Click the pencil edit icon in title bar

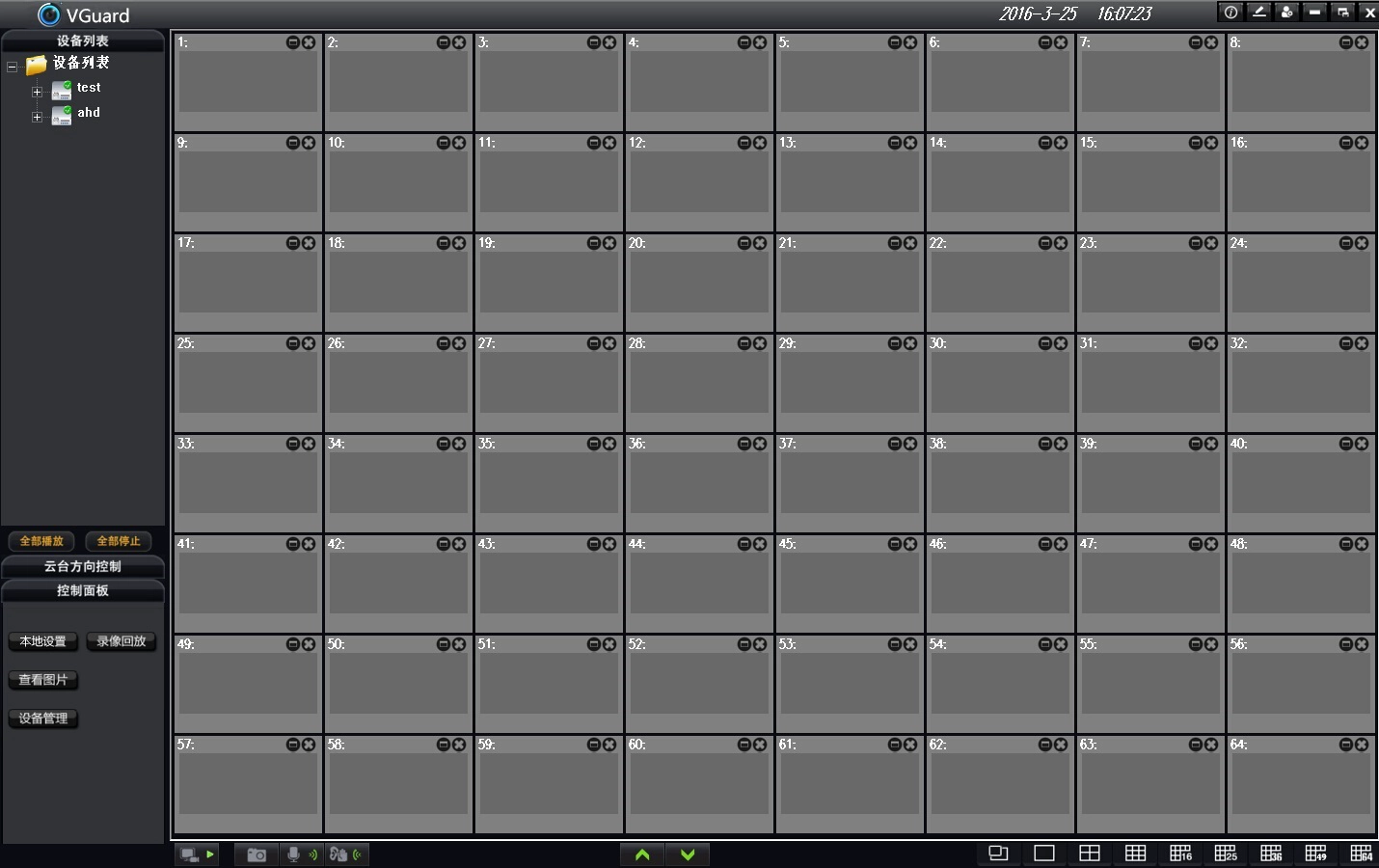(1258, 13)
